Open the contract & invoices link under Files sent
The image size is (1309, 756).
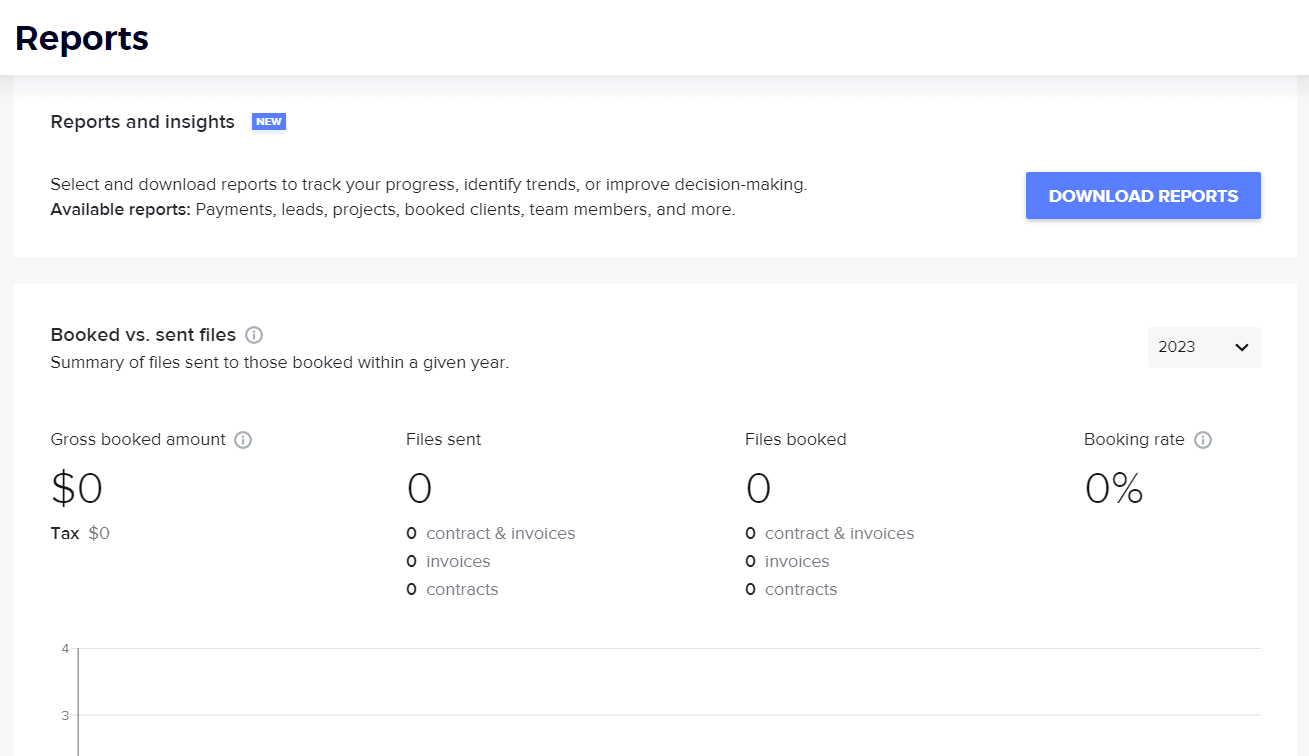pos(500,533)
